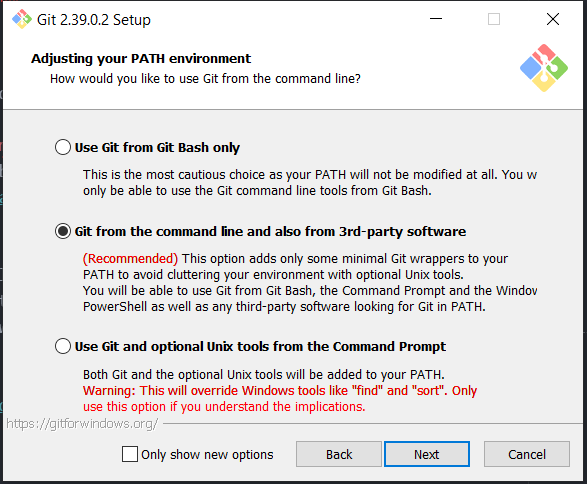Click the "Adjusting your PATH environment" heading
The height and width of the screenshot is (484, 587).
pyautogui.click(x=141, y=59)
